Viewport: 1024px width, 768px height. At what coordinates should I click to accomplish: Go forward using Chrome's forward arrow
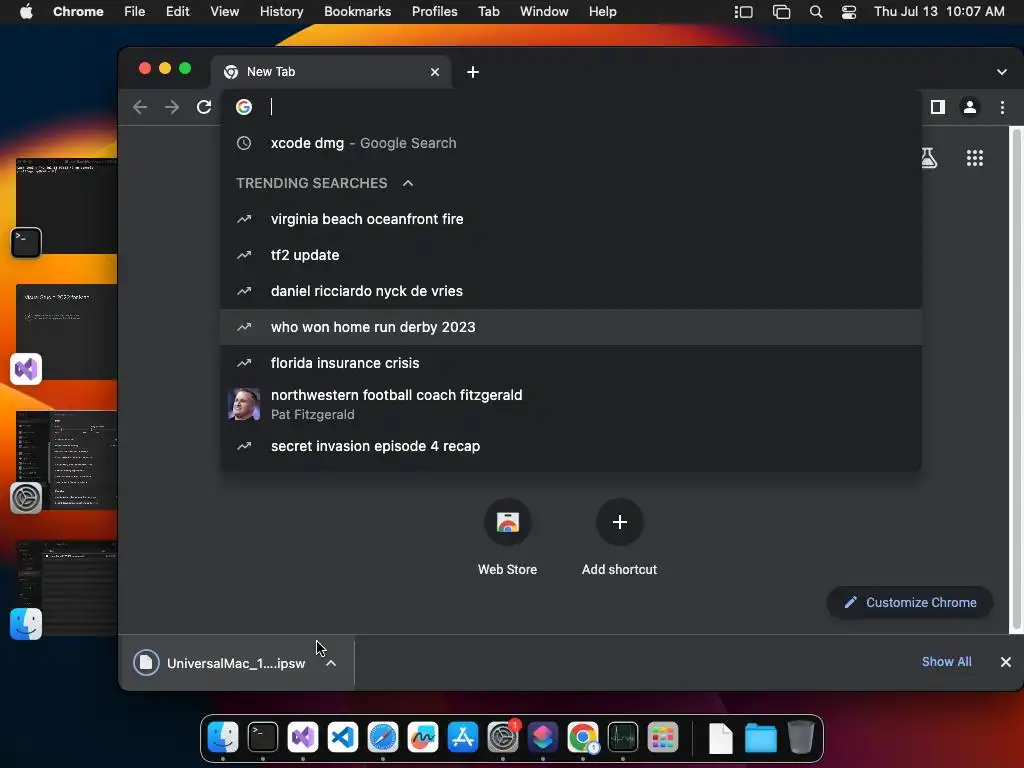(172, 107)
